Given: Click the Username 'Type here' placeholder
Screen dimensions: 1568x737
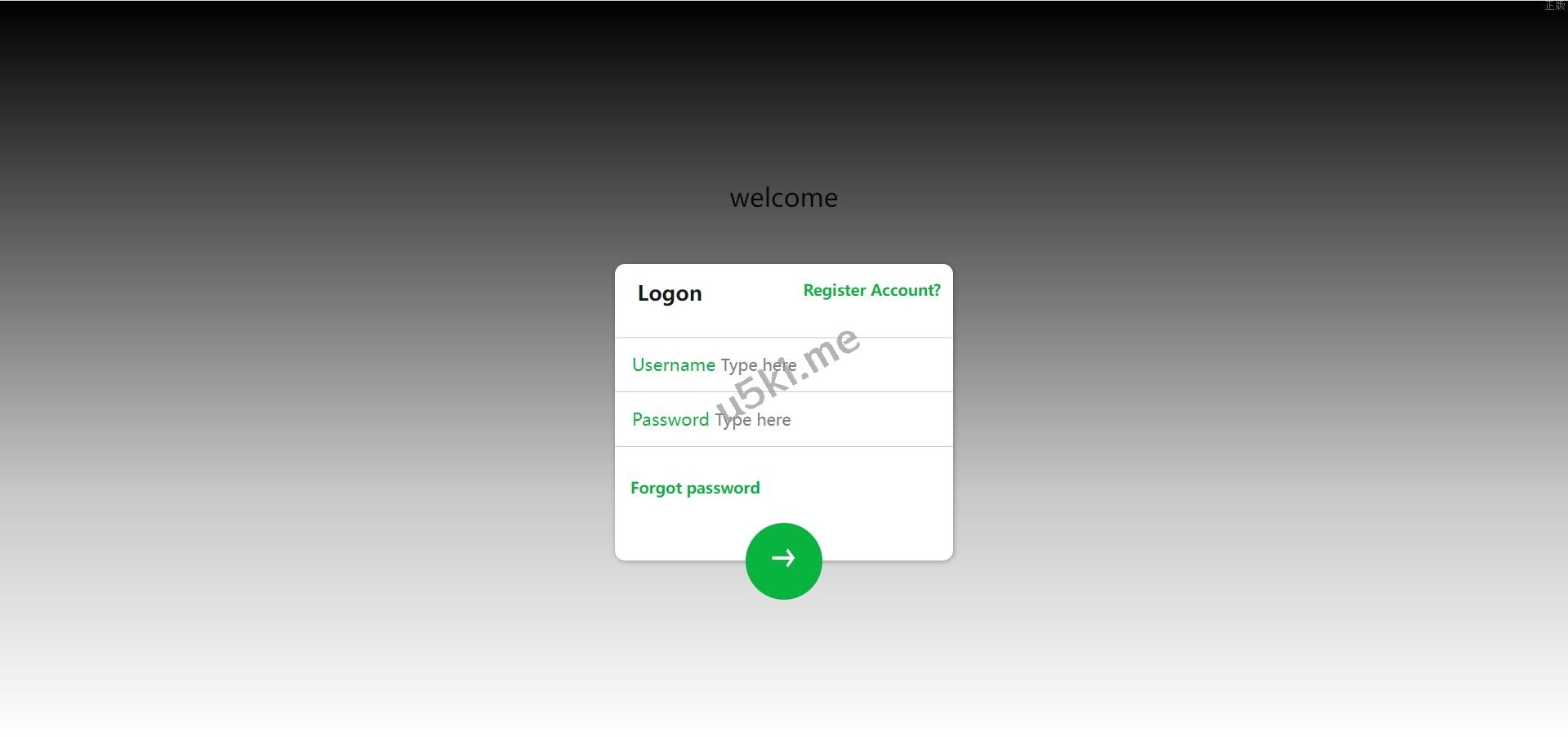Looking at the screenshot, I should pos(759,364).
